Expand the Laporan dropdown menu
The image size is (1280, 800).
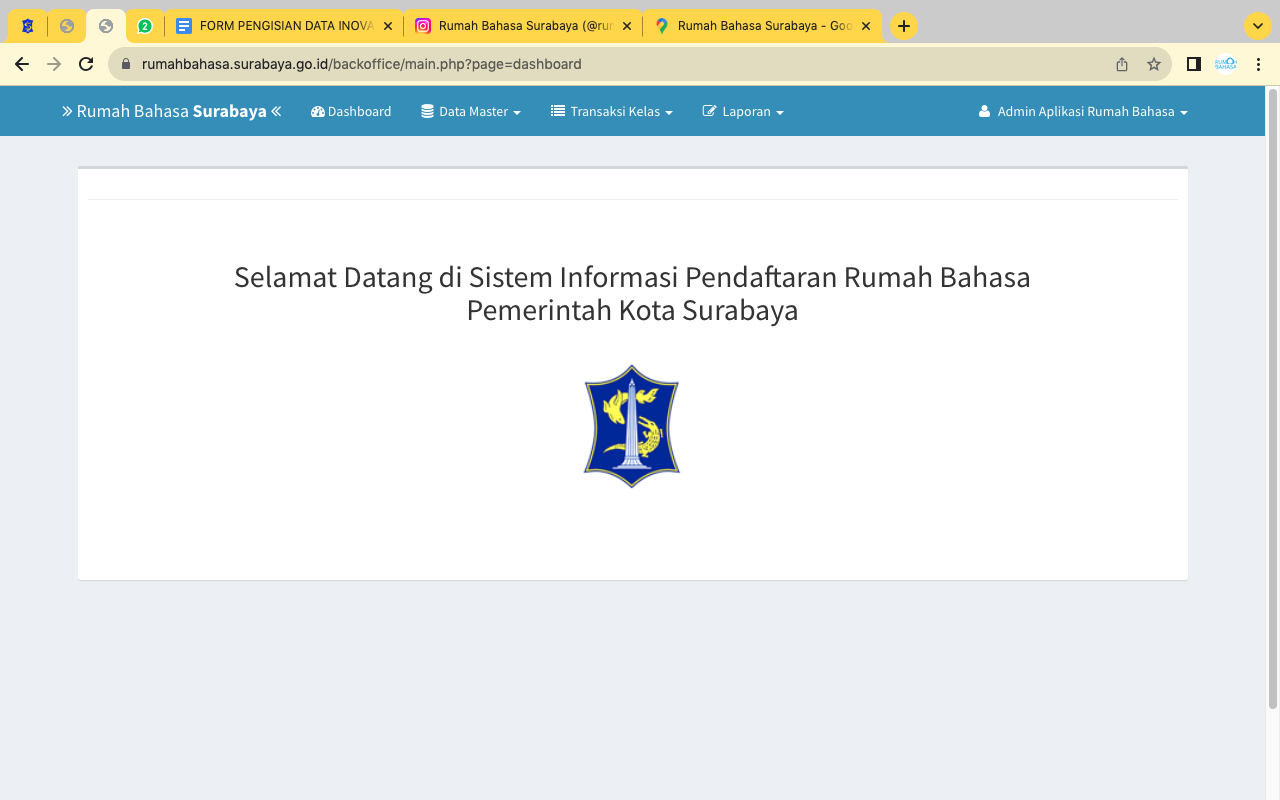[x=743, y=112]
